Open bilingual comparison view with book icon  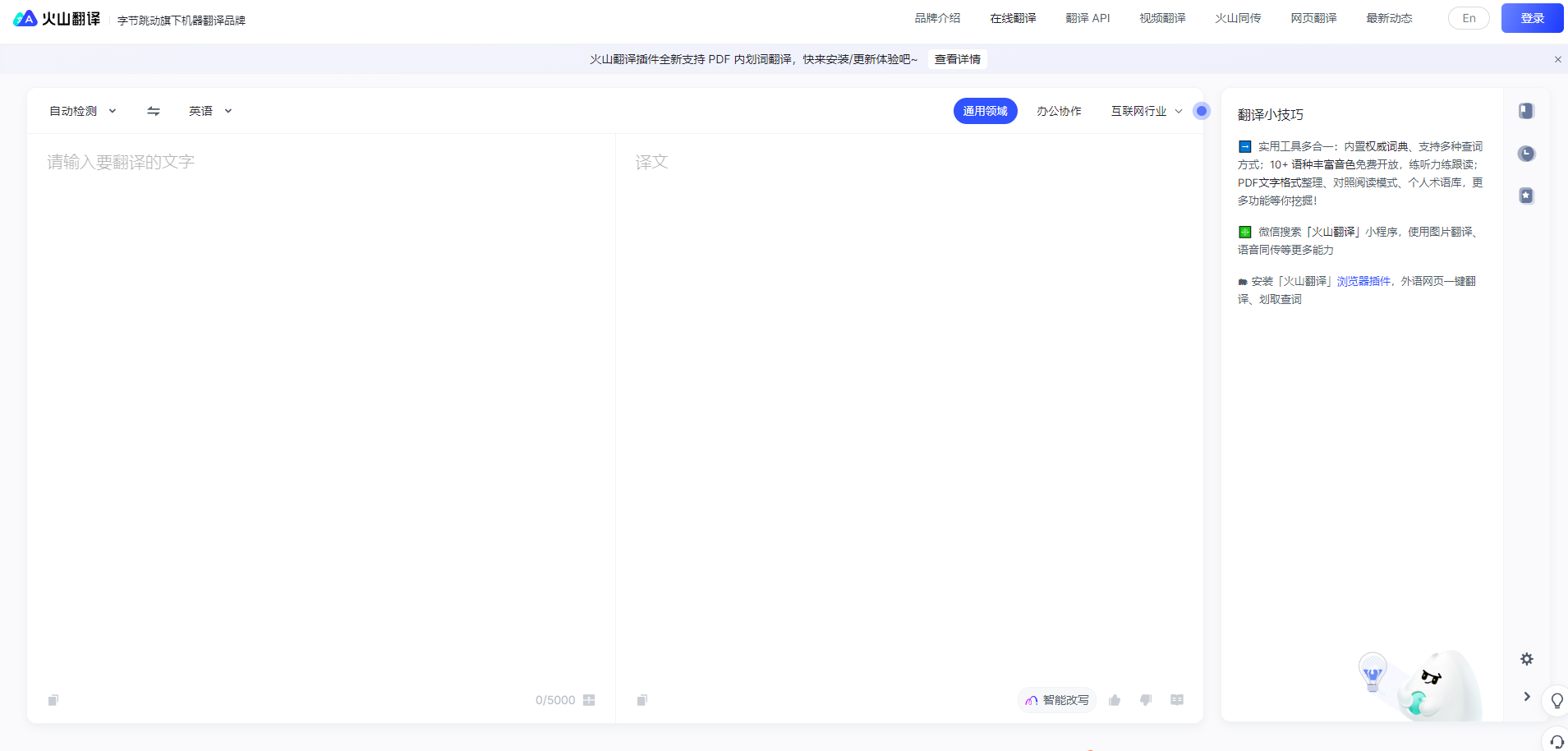tap(1177, 700)
